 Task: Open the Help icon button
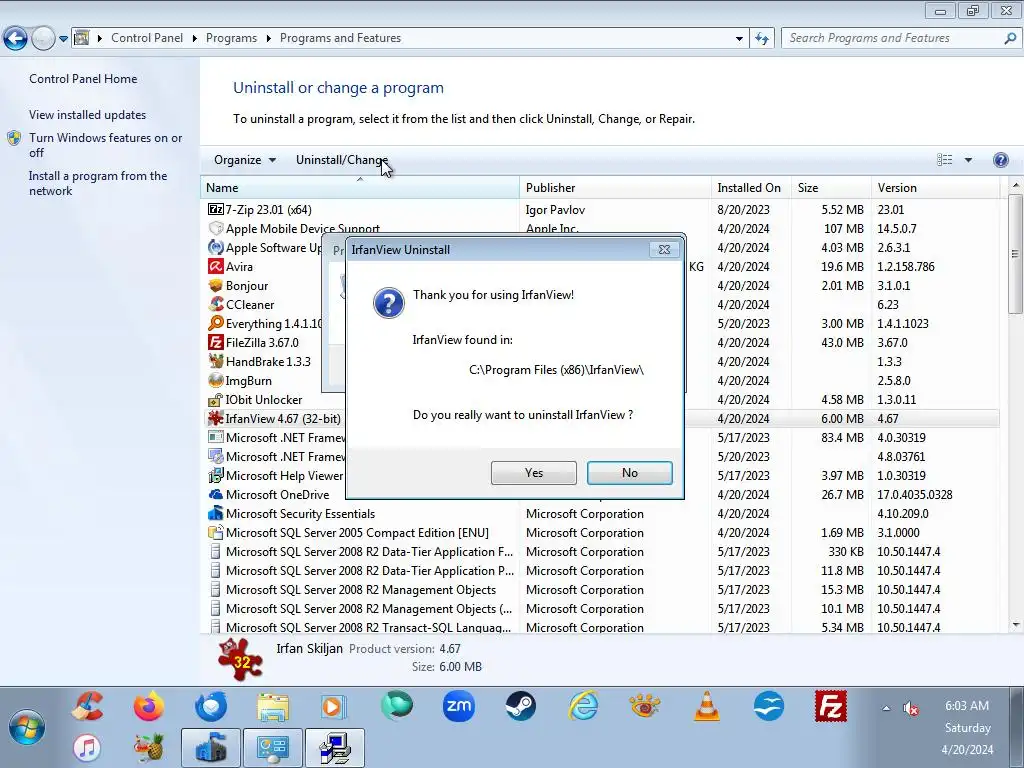1000,160
